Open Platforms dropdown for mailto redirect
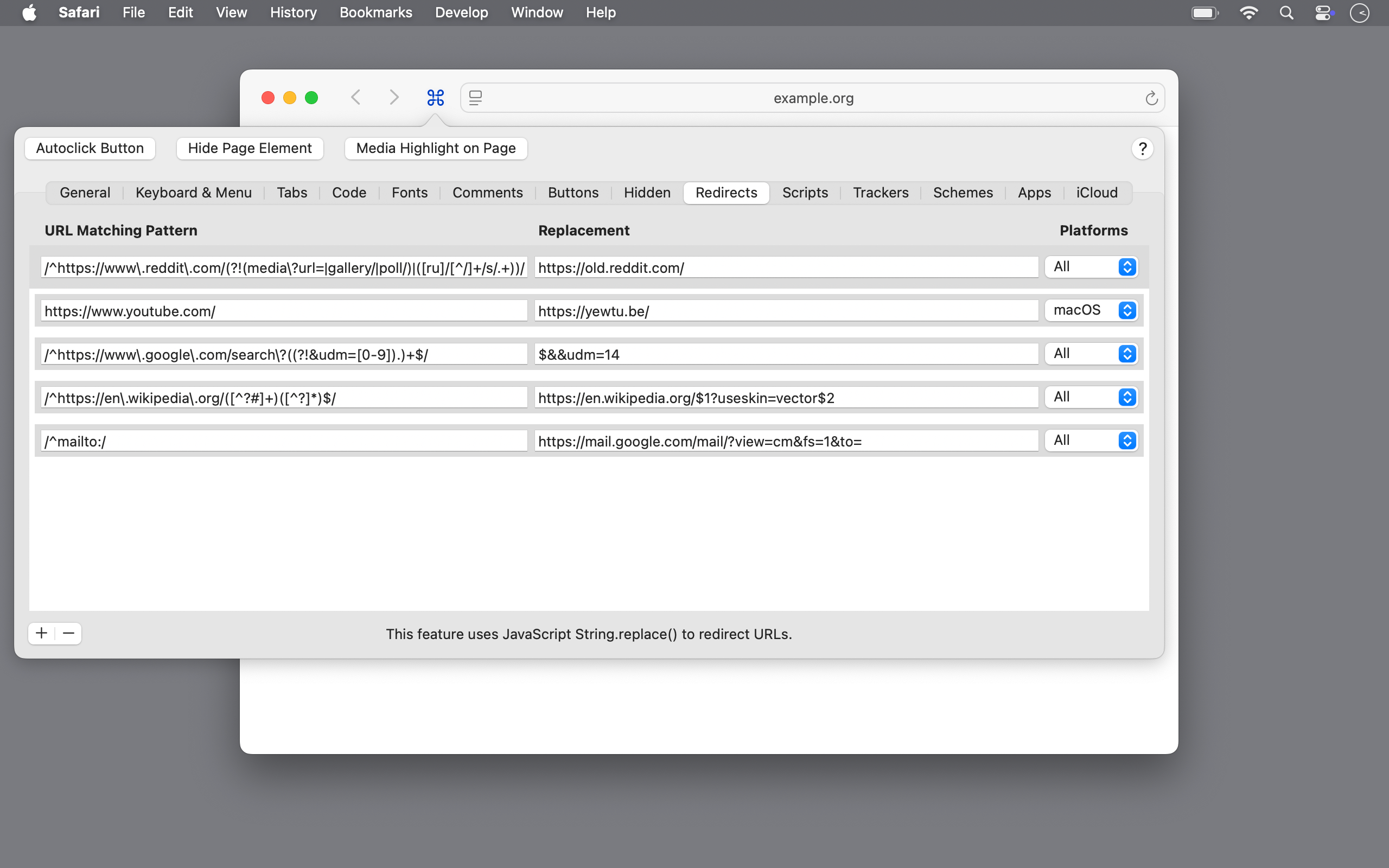The width and height of the screenshot is (1389, 868). 1091,441
